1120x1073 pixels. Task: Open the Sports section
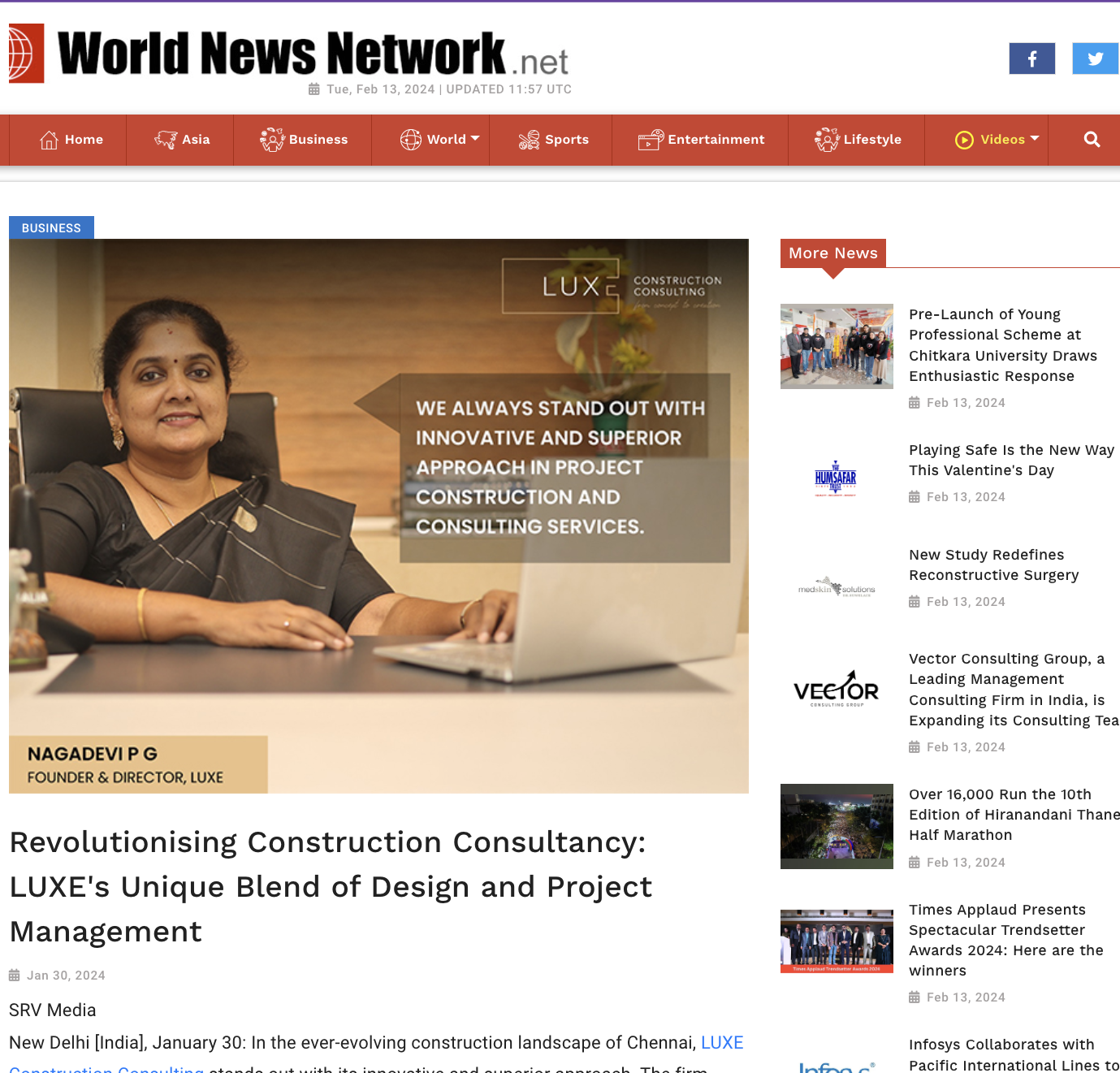[553, 140]
